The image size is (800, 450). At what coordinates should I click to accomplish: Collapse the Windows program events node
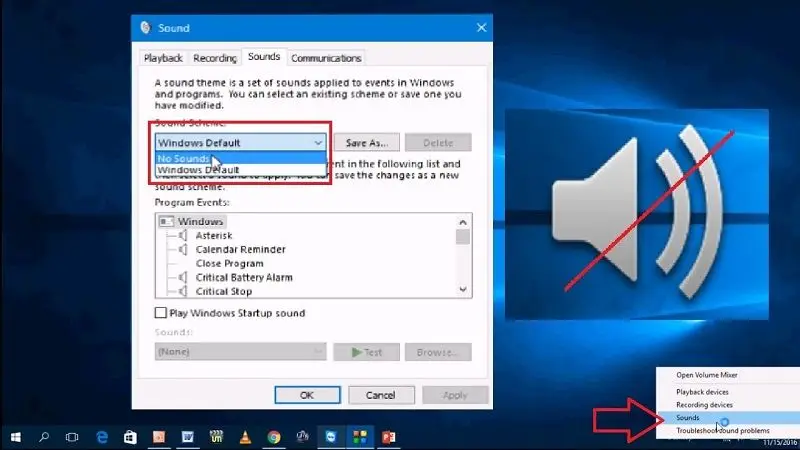tap(166, 221)
